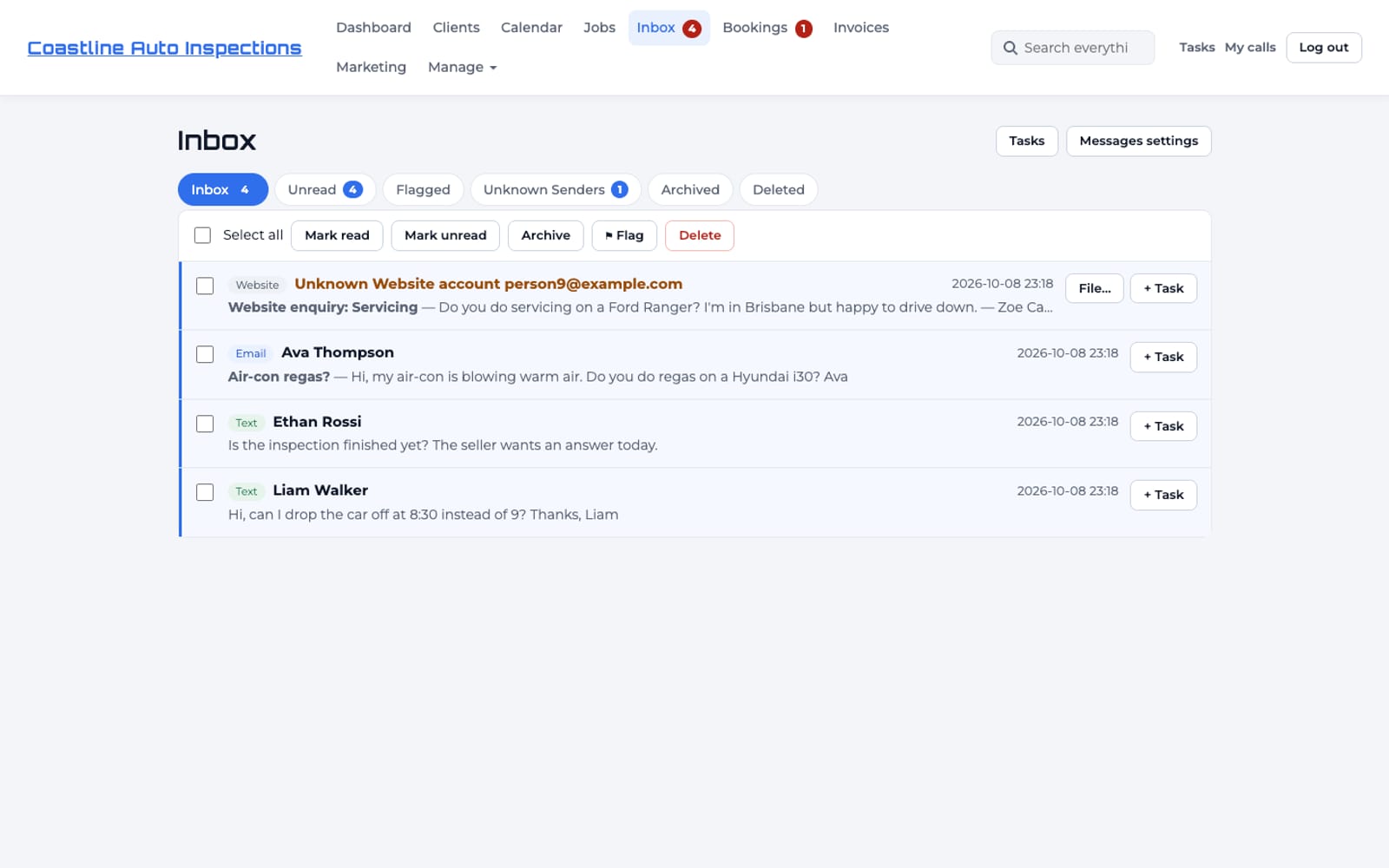Log out of the account

(x=1323, y=48)
